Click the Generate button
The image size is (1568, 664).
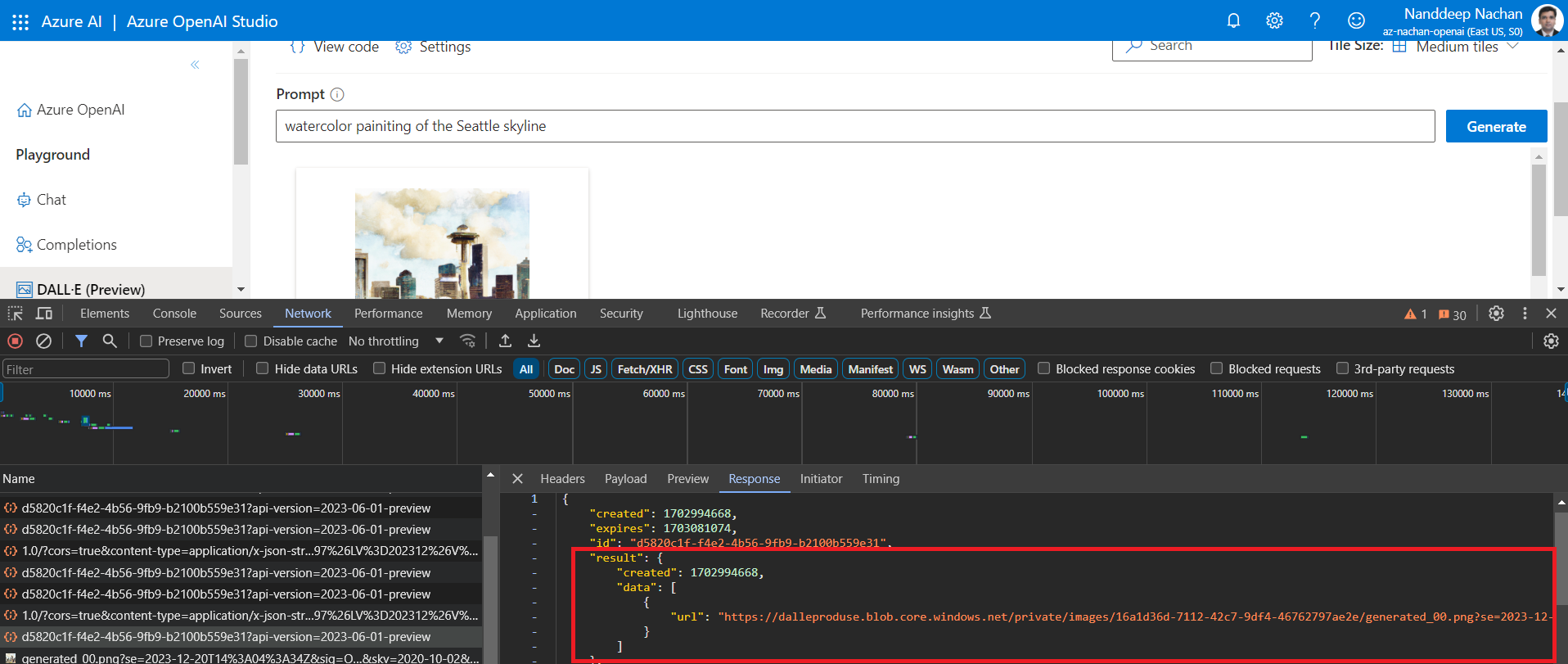(1495, 126)
